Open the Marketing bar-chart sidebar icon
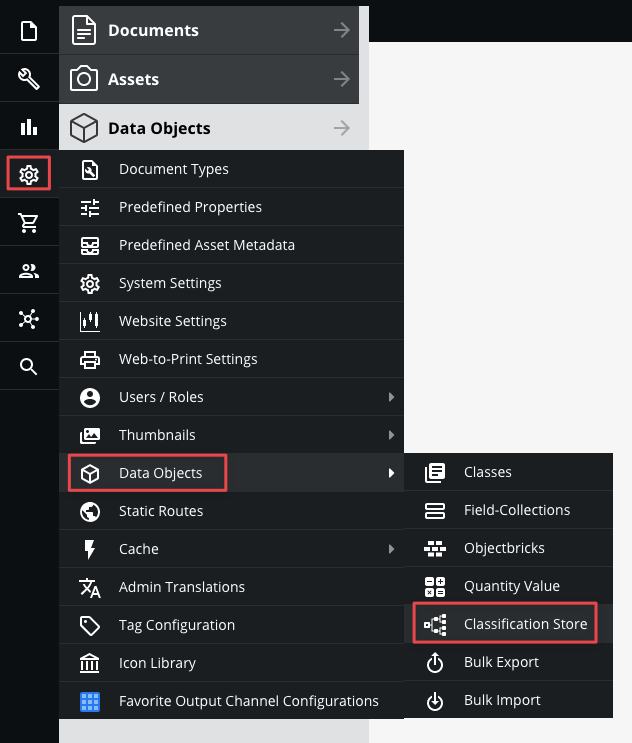Screen dimensions: 632x743 29,127
